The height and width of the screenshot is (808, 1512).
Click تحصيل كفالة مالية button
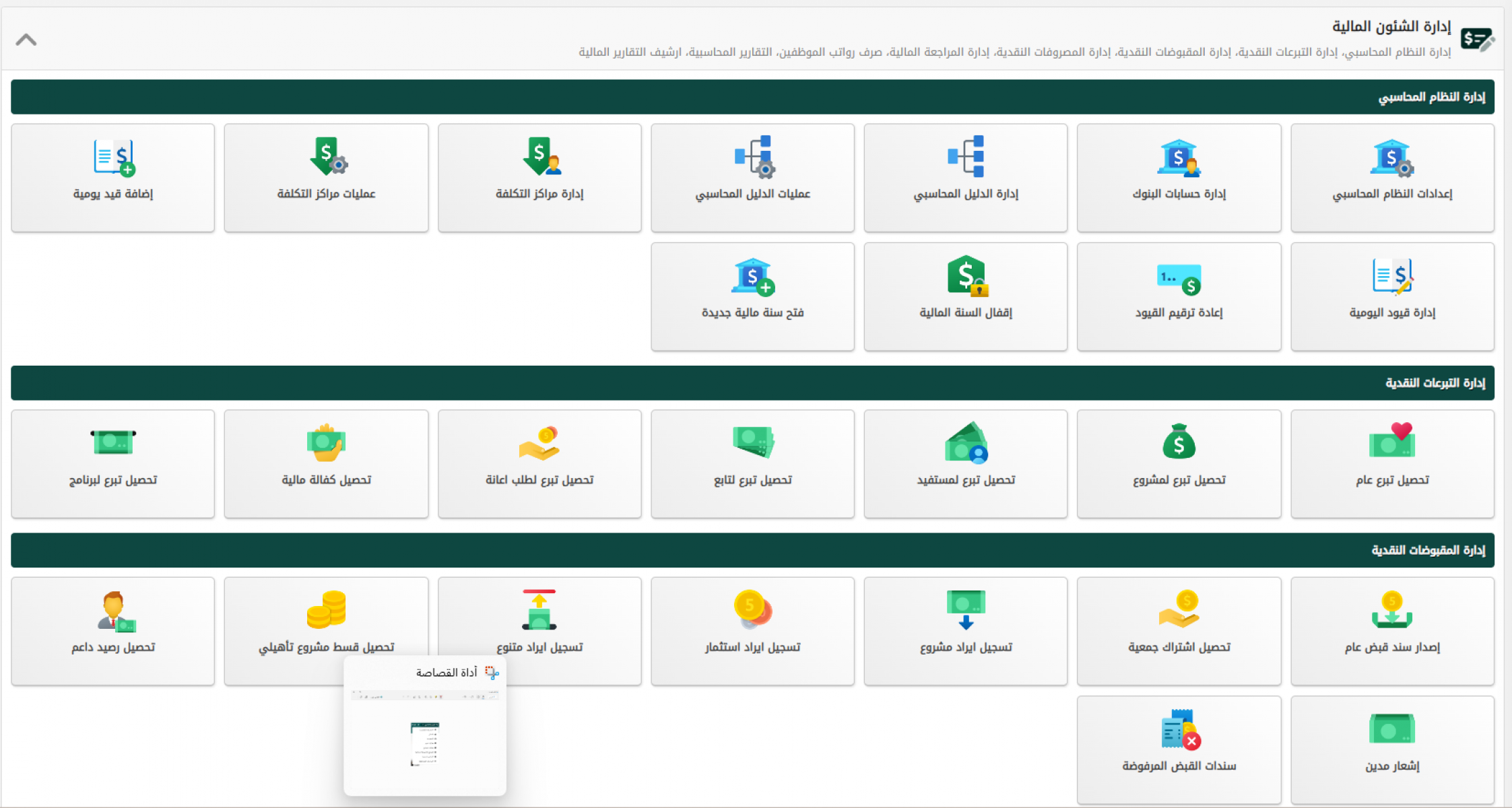click(x=327, y=464)
